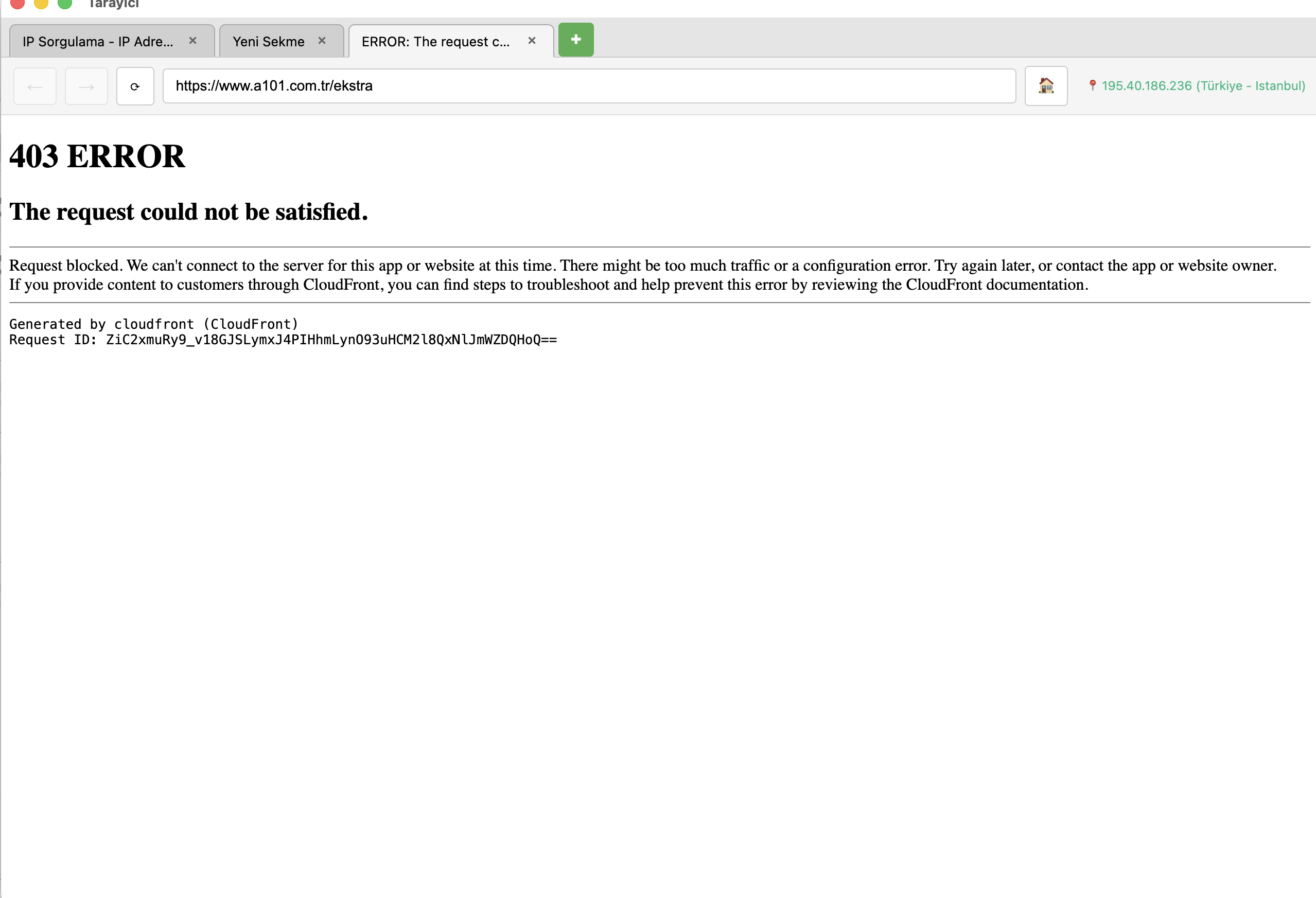The height and width of the screenshot is (898, 1316).
Task: Click the back arrow navigation button
Action: point(35,86)
